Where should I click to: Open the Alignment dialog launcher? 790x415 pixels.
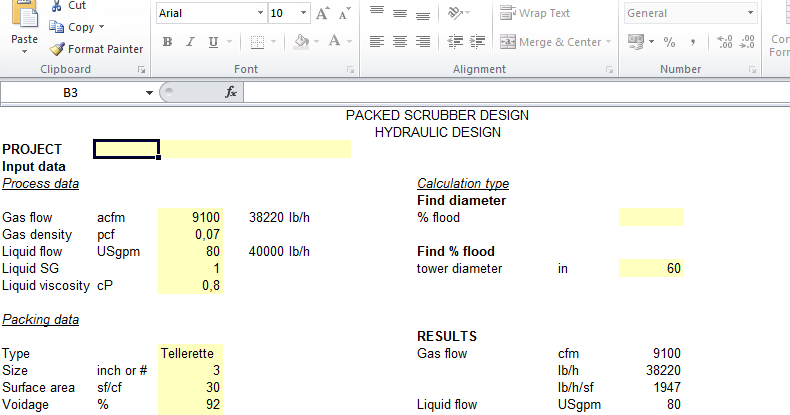609,70
